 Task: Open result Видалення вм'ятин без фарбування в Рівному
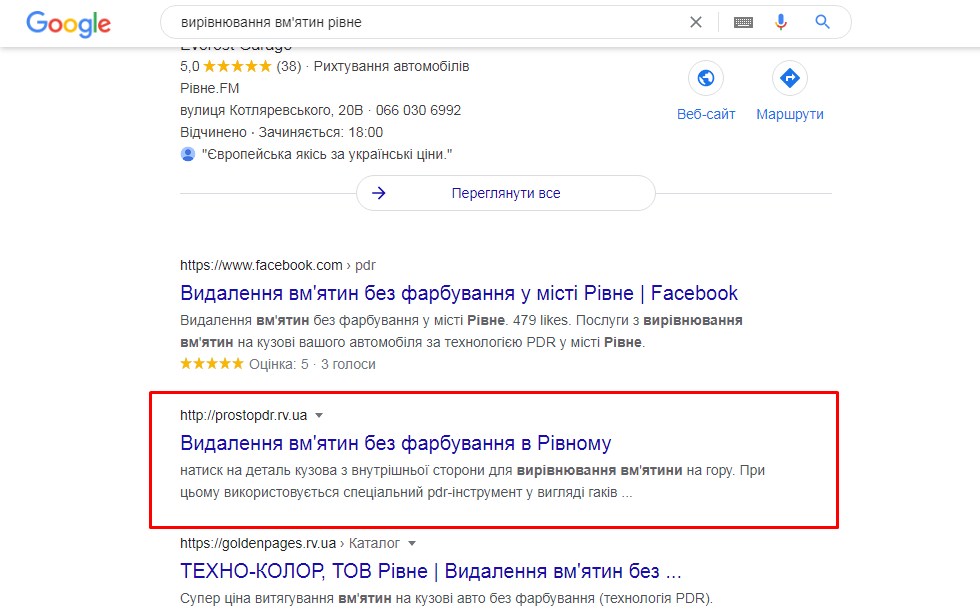(x=396, y=443)
